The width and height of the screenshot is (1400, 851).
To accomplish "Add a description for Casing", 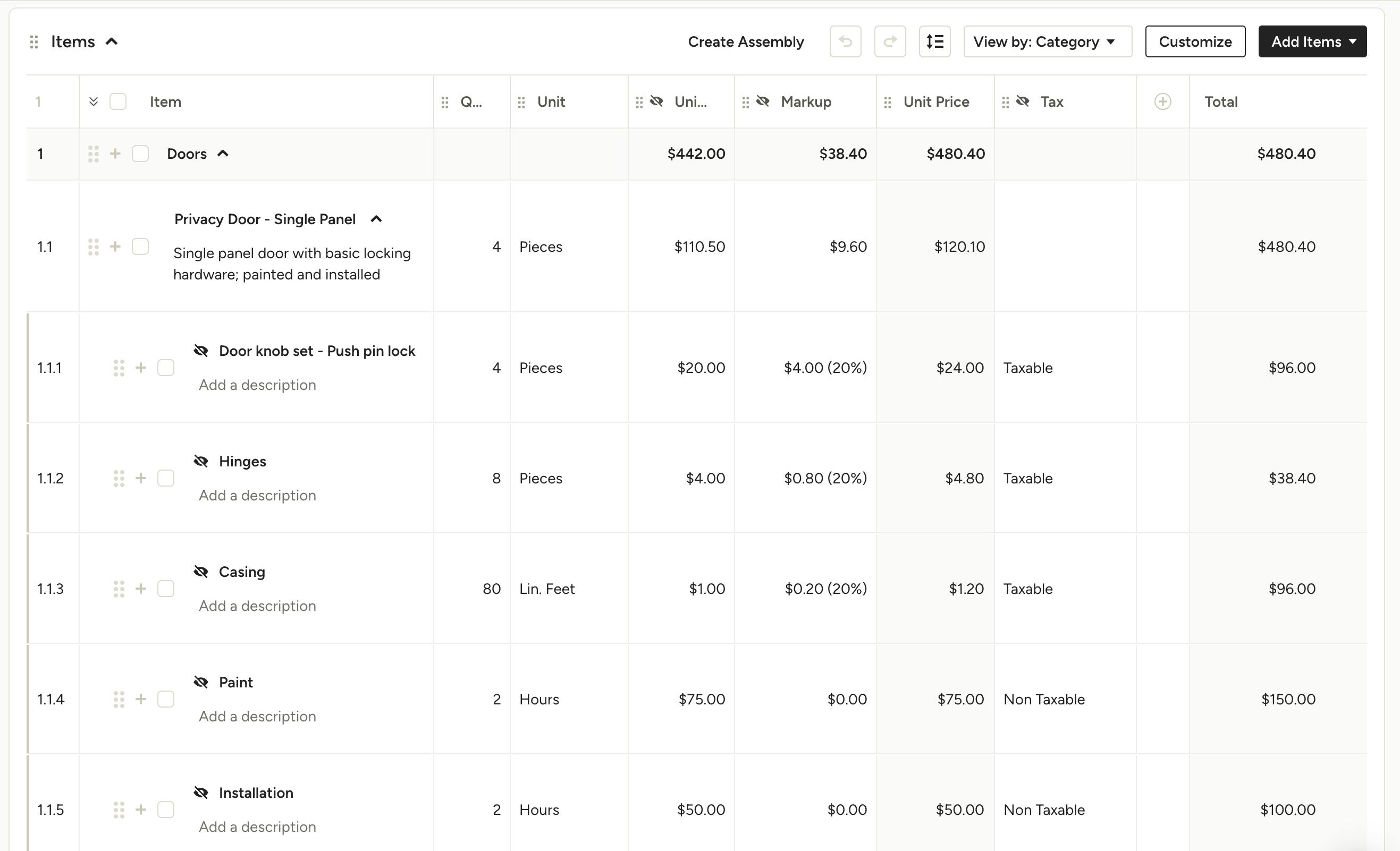I will point(257,606).
